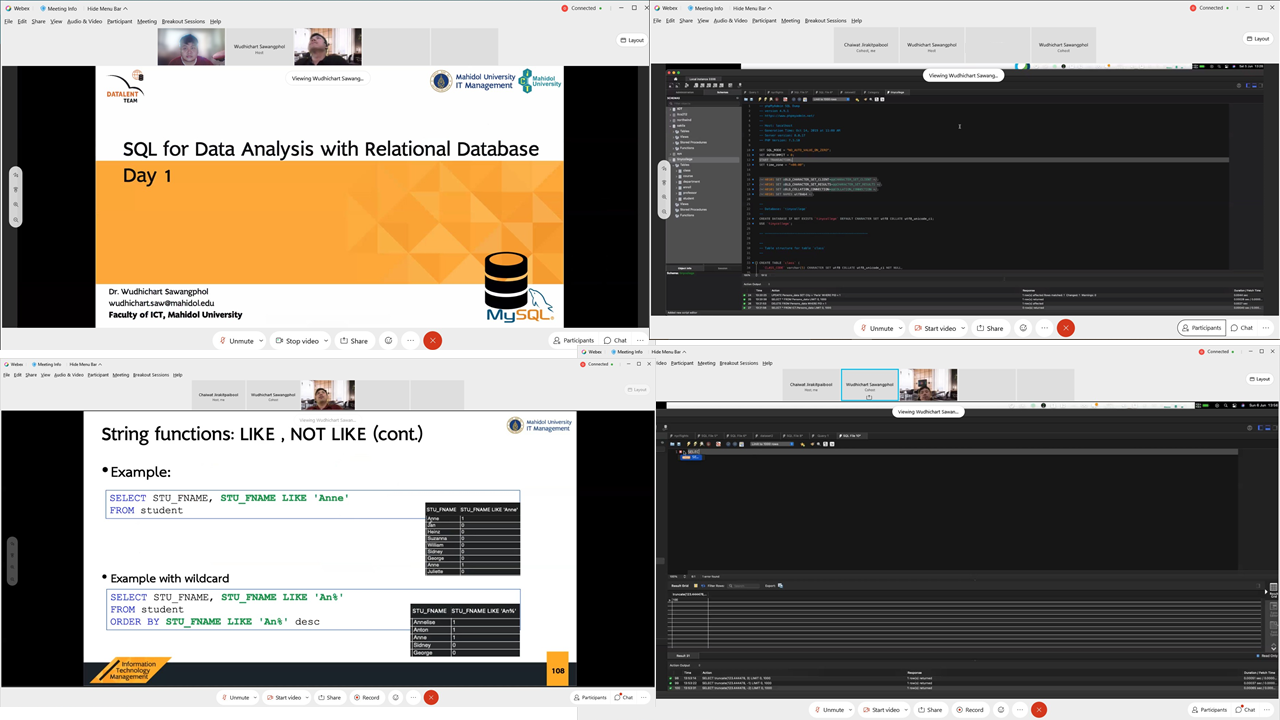
Task: Click Meeting Info in the top-left Webex window
Action: 59,8
